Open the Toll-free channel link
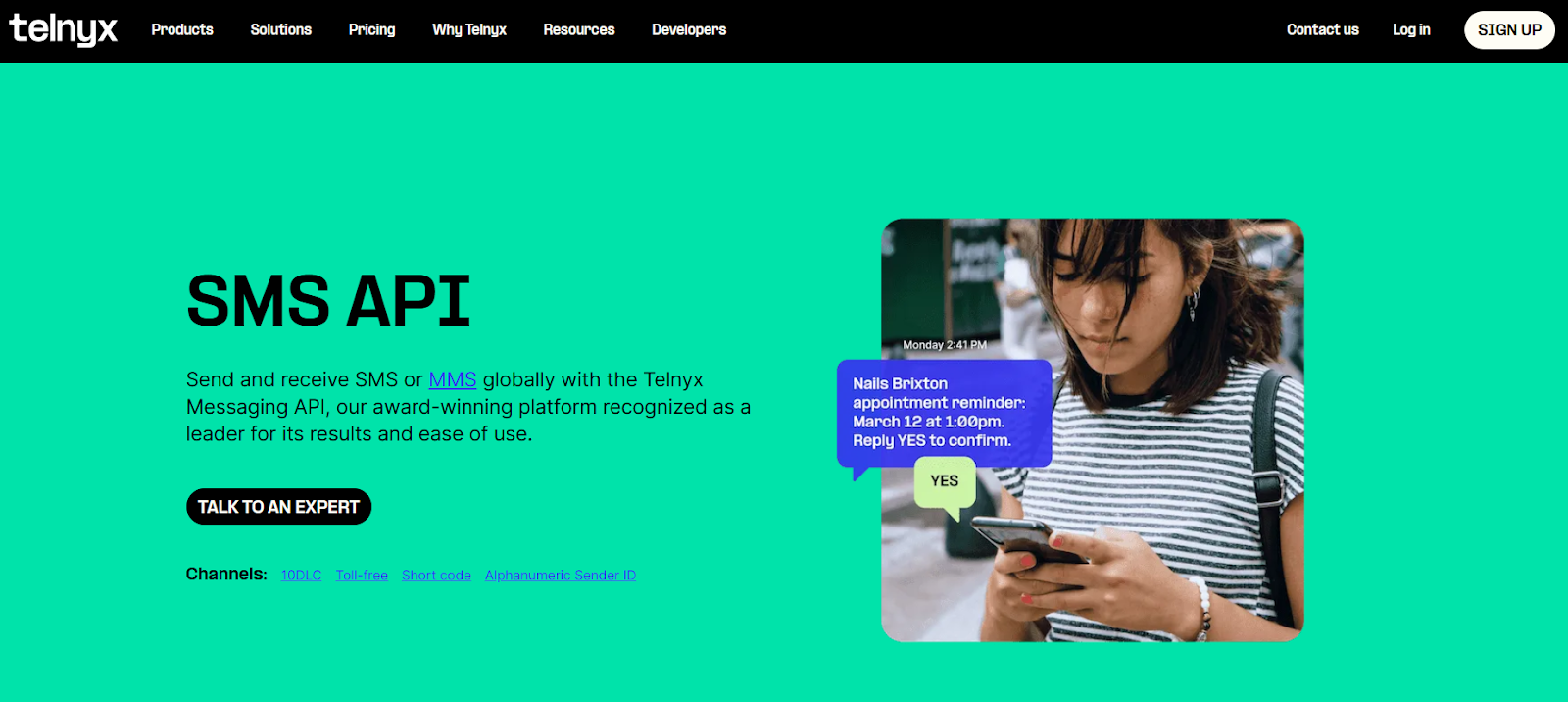The width and height of the screenshot is (1568, 702). [x=362, y=576]
